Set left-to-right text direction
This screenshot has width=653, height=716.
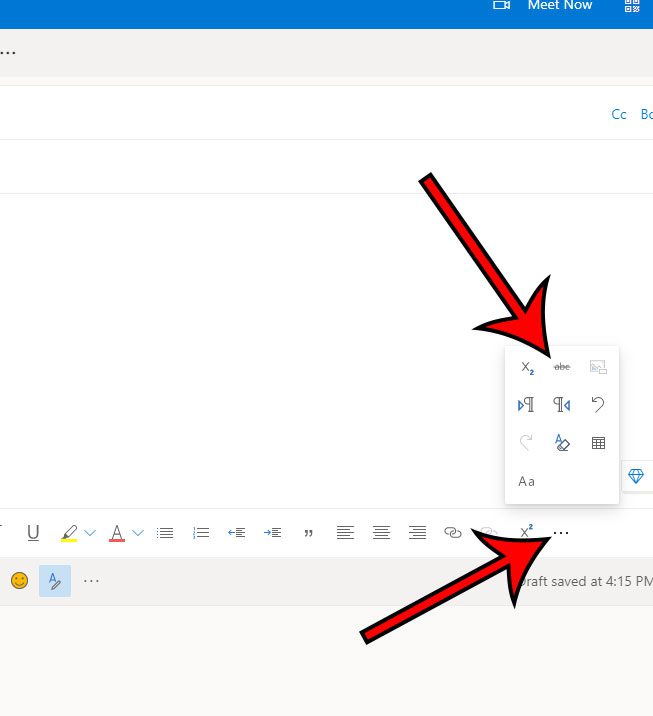click(526, 405)
